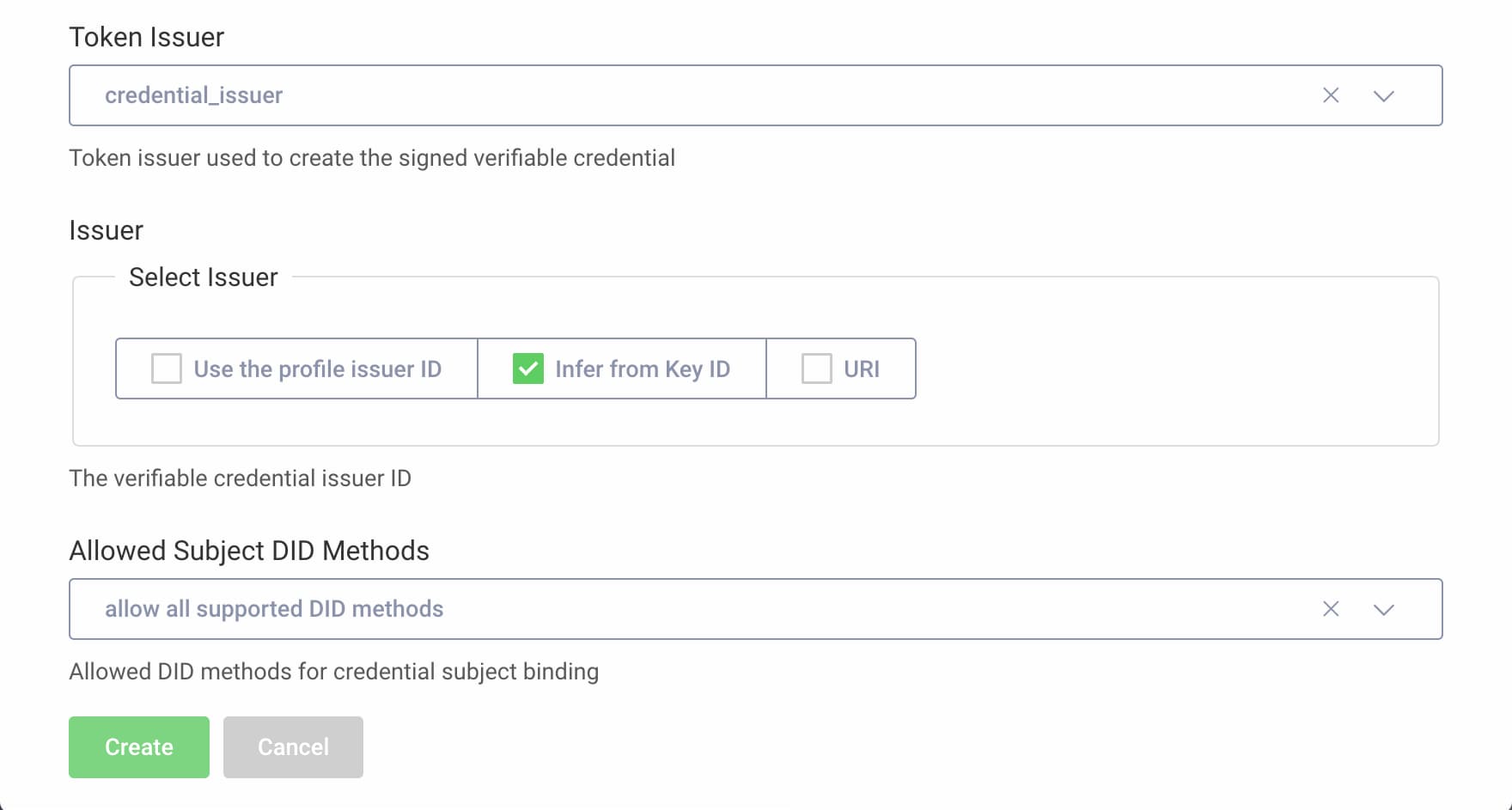Select the Use the profile issuer ID label
Viewport: 1512px width, 810px height.
coord(318,368)
